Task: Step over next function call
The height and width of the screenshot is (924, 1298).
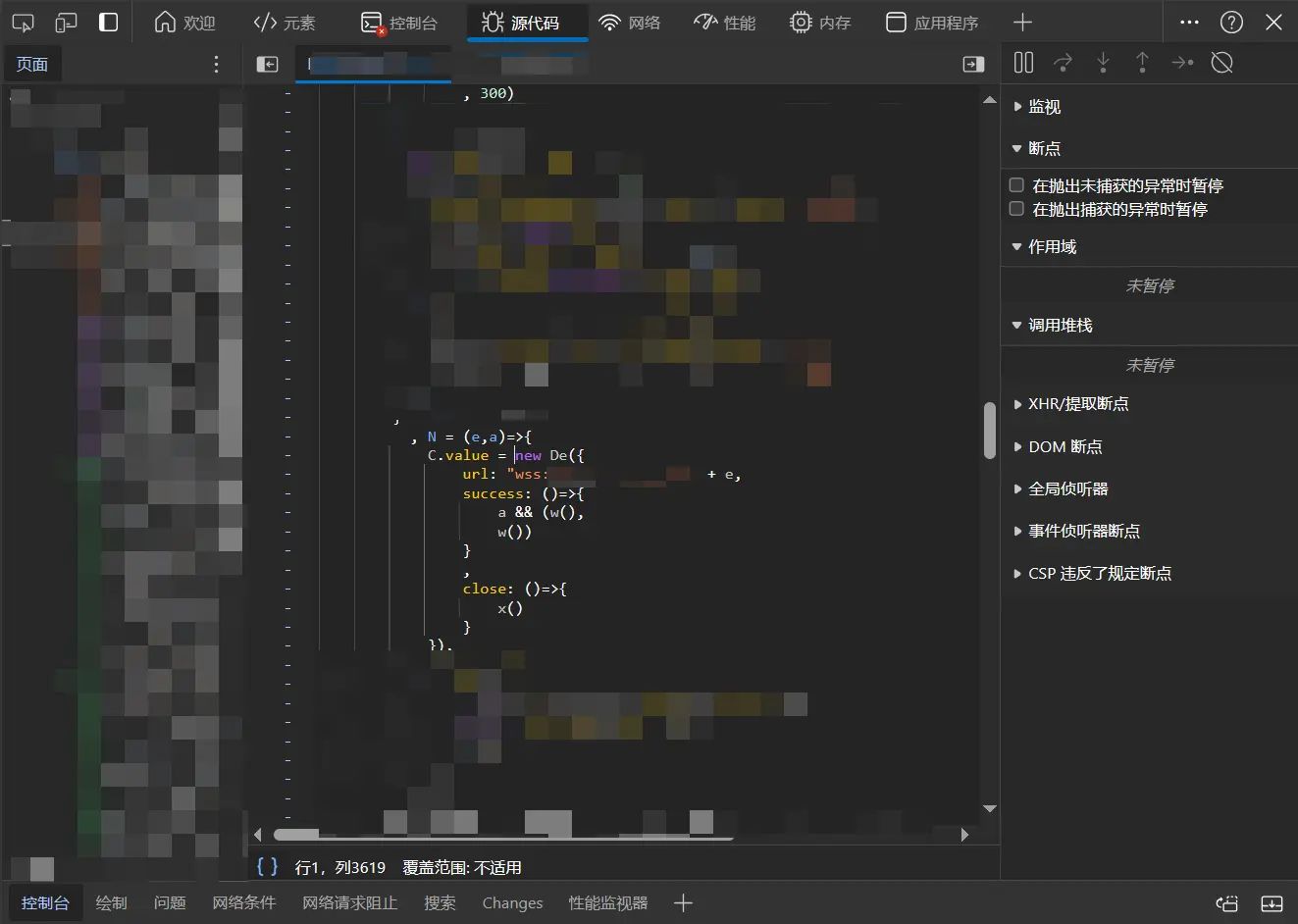Action: pyautogui.click(x=1063, y=63)
